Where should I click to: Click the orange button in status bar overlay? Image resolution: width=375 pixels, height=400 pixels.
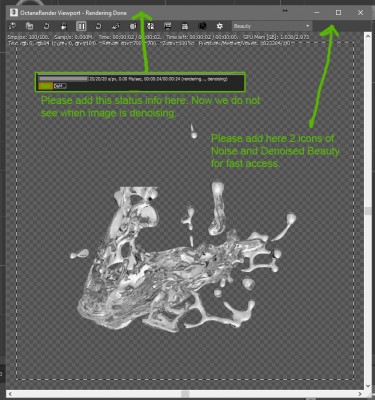46,86
